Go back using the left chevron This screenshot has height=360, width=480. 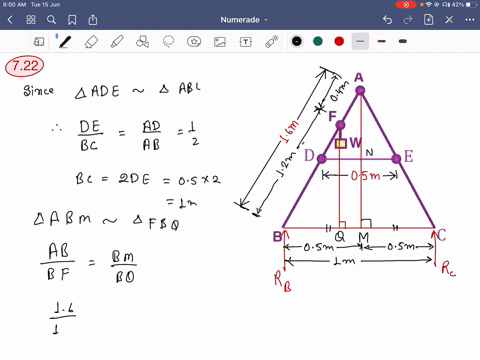coord(10,20)
